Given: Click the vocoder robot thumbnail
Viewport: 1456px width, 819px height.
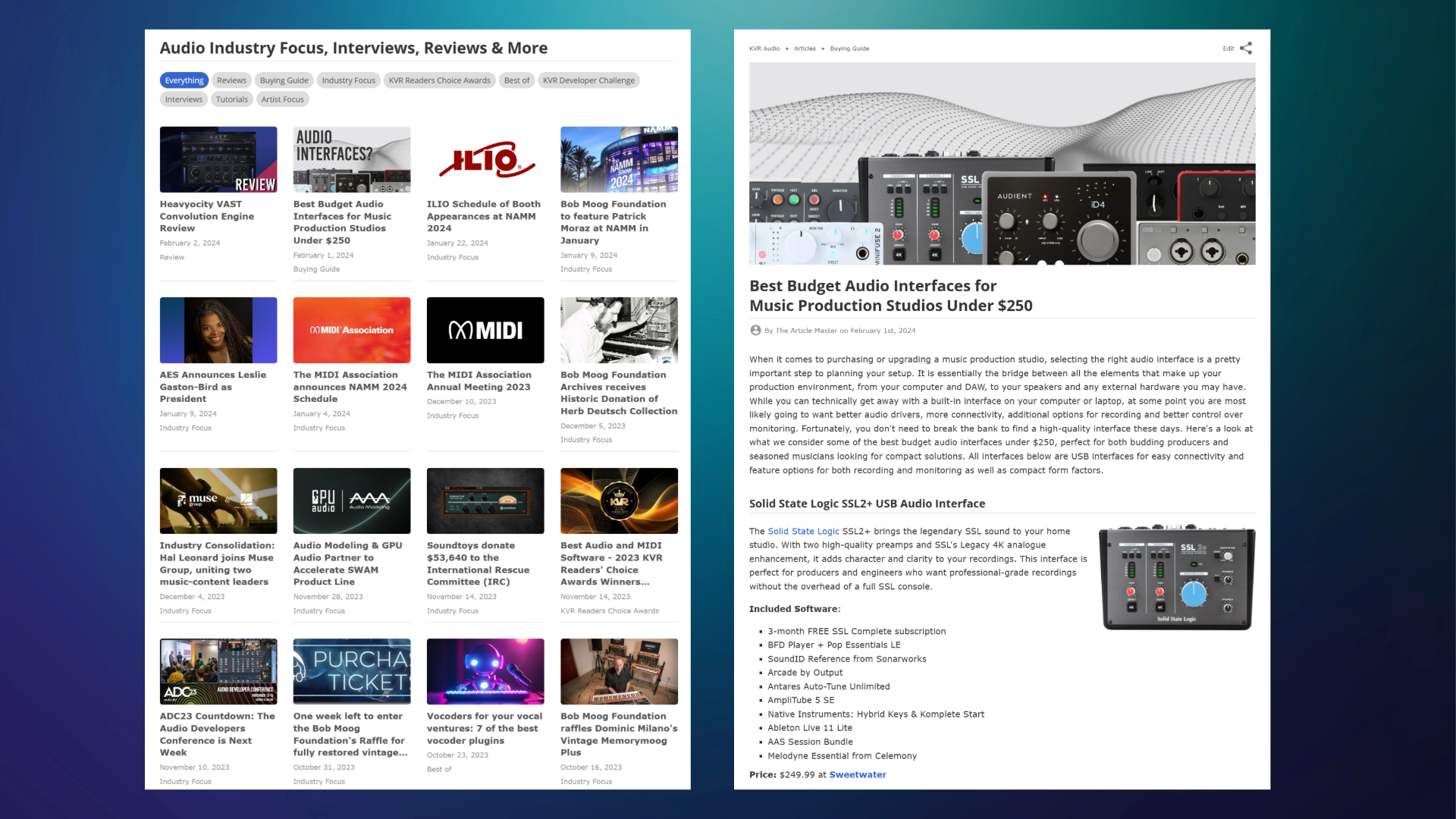Looking at the screenshot, I should pyautogui.click(x=485, y=671).
